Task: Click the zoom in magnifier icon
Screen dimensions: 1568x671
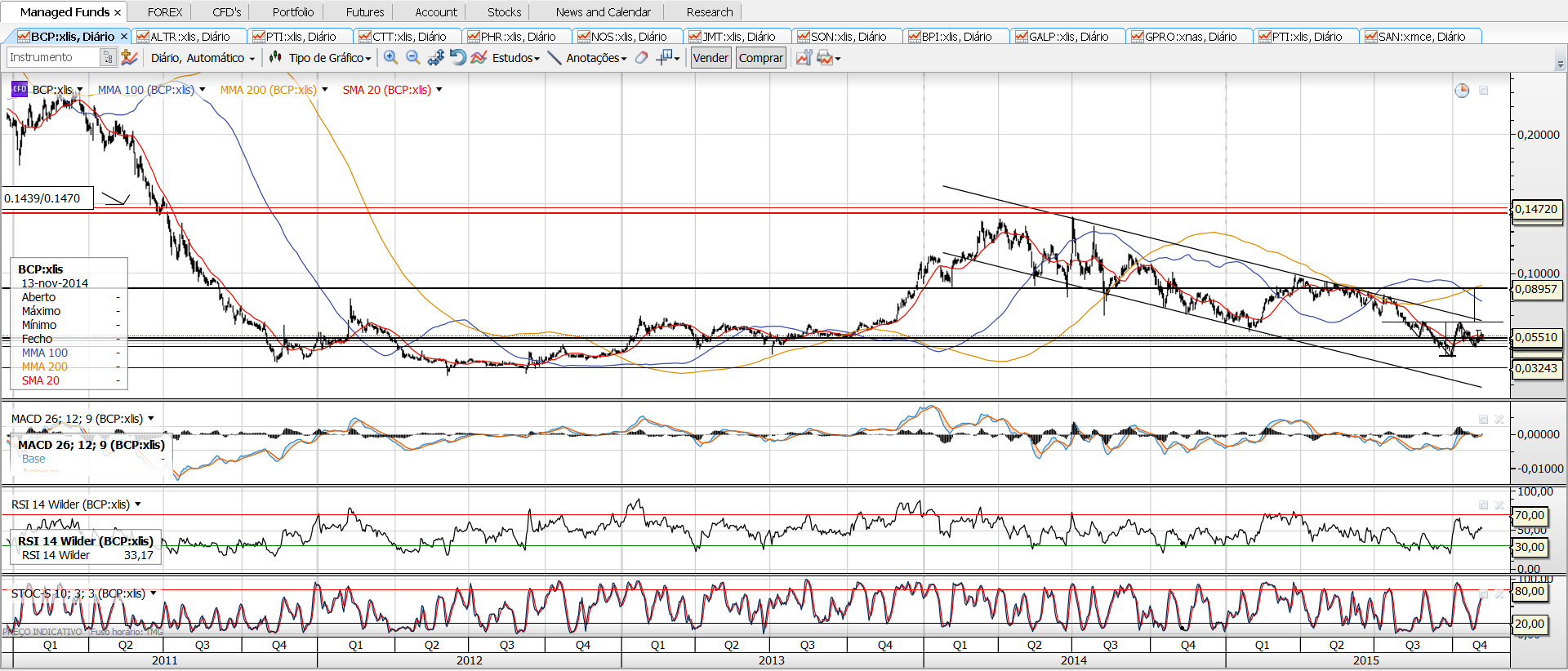Action: tap(390, 57)
